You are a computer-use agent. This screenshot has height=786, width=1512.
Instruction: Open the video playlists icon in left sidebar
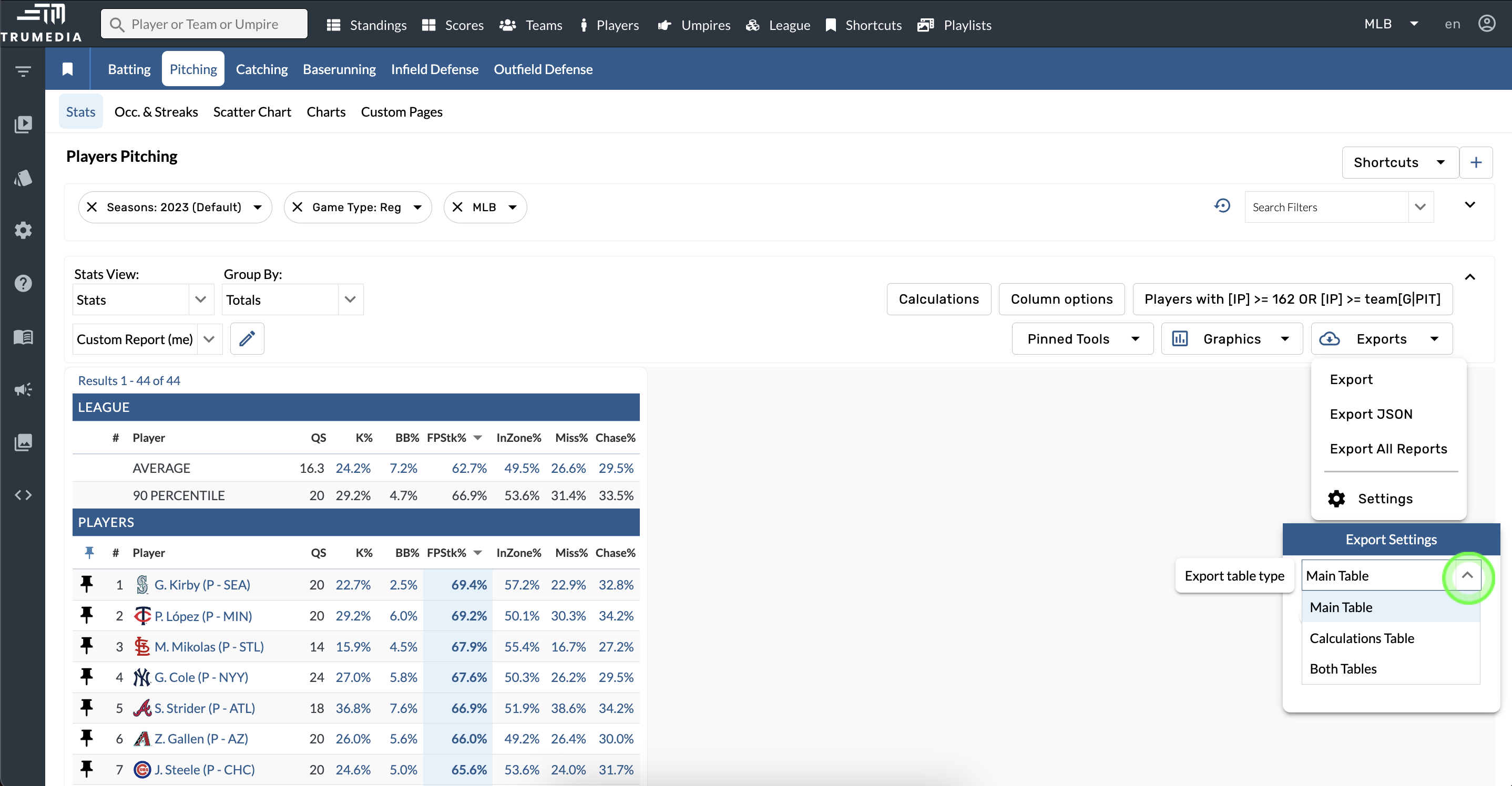(x=24, y=125)
